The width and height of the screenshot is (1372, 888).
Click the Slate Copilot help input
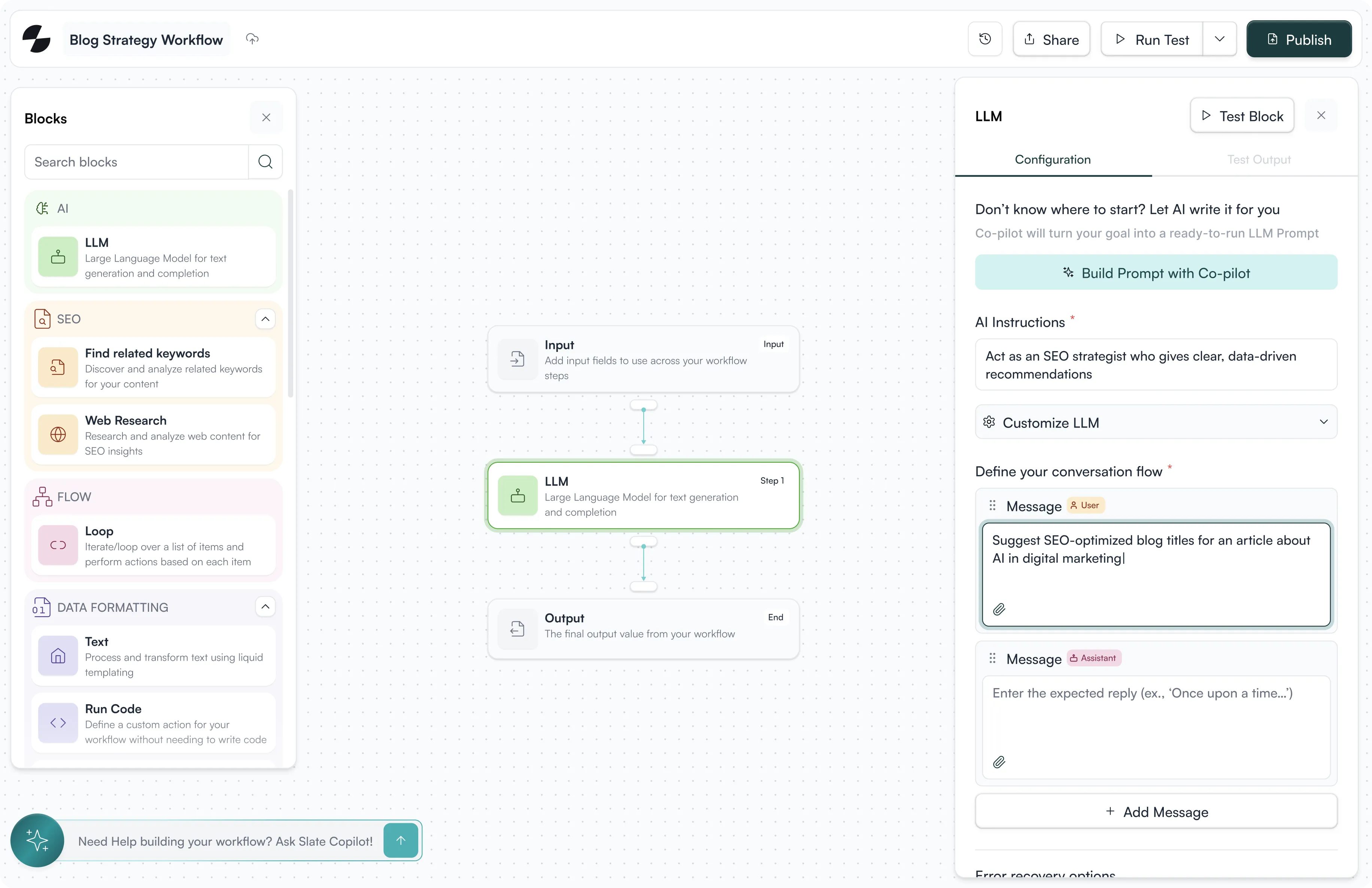(x=225, y=841)
